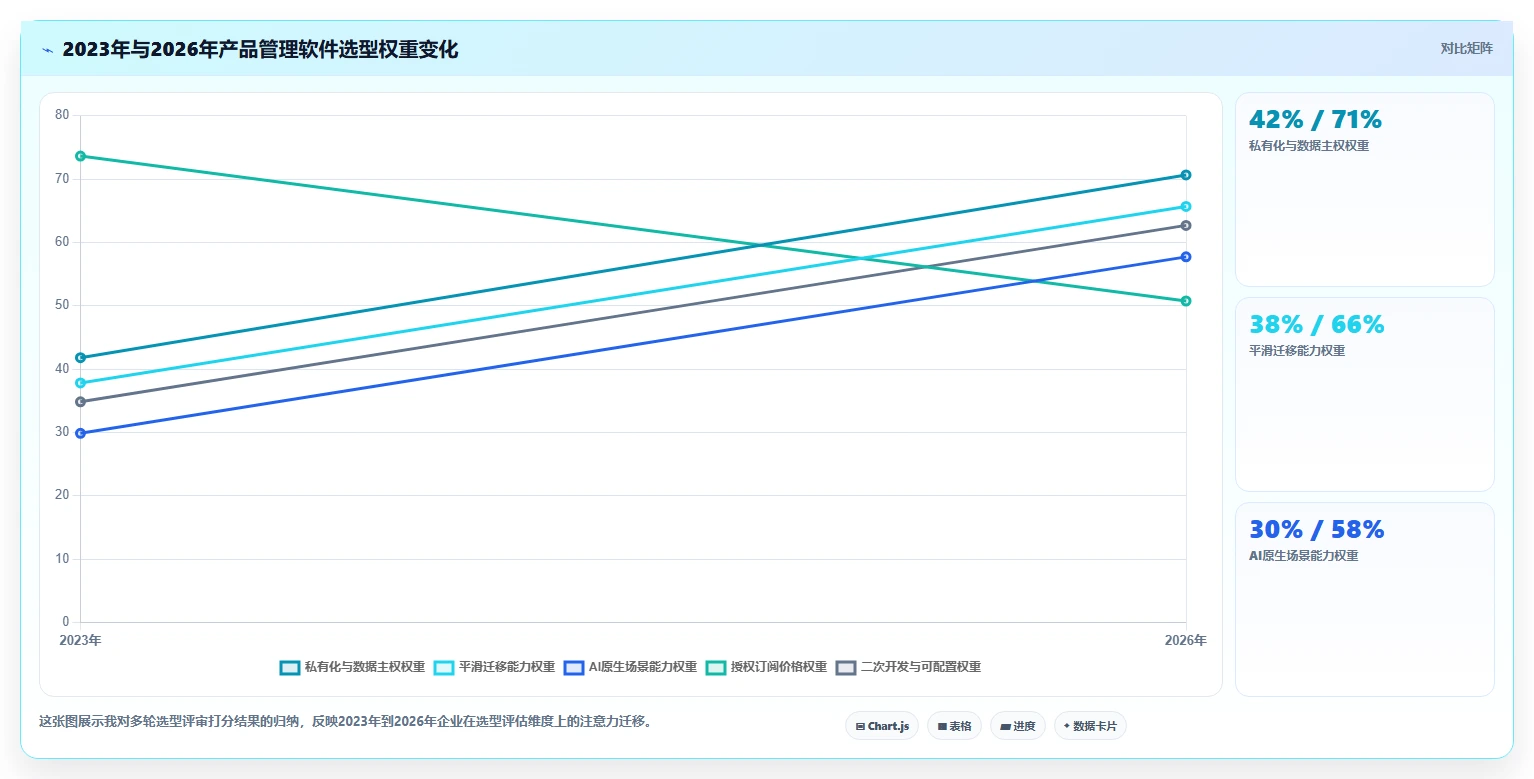Open the 38% / 66% stat card
Viewport: 1534px width, 779px height.
tap(1365, 394)
